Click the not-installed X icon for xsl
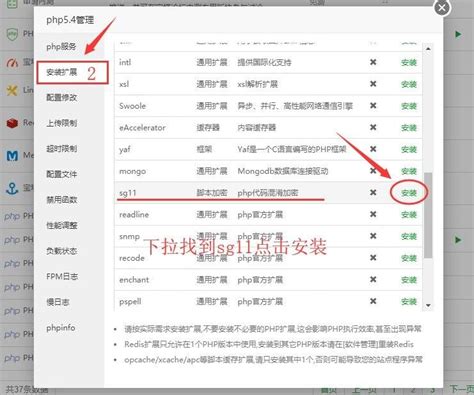Viewport: 474px width, 395px height. 373,84
